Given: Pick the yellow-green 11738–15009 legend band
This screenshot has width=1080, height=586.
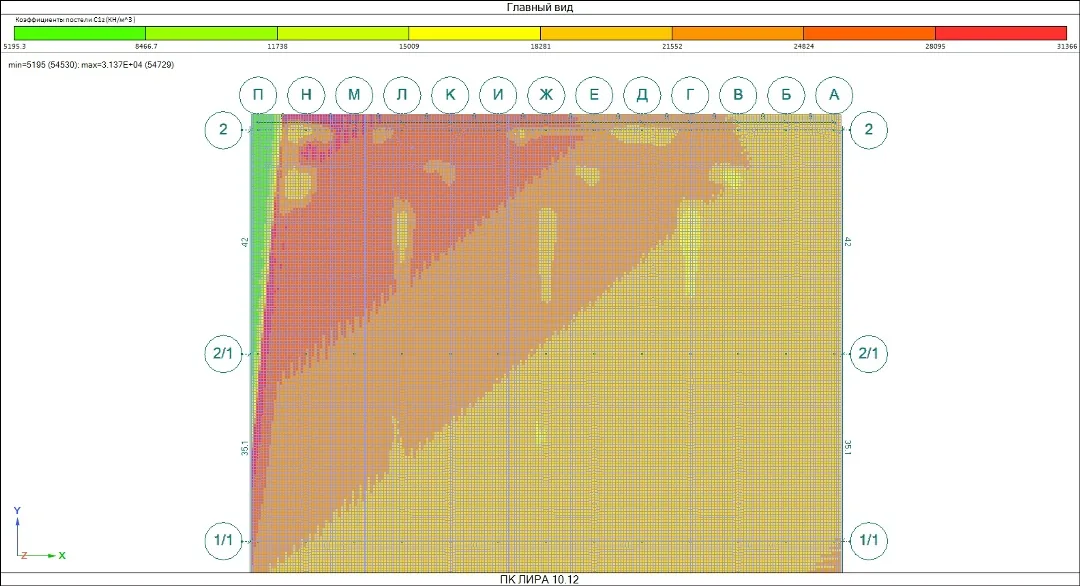Looking at the screenshot, I should pos(343,33).
